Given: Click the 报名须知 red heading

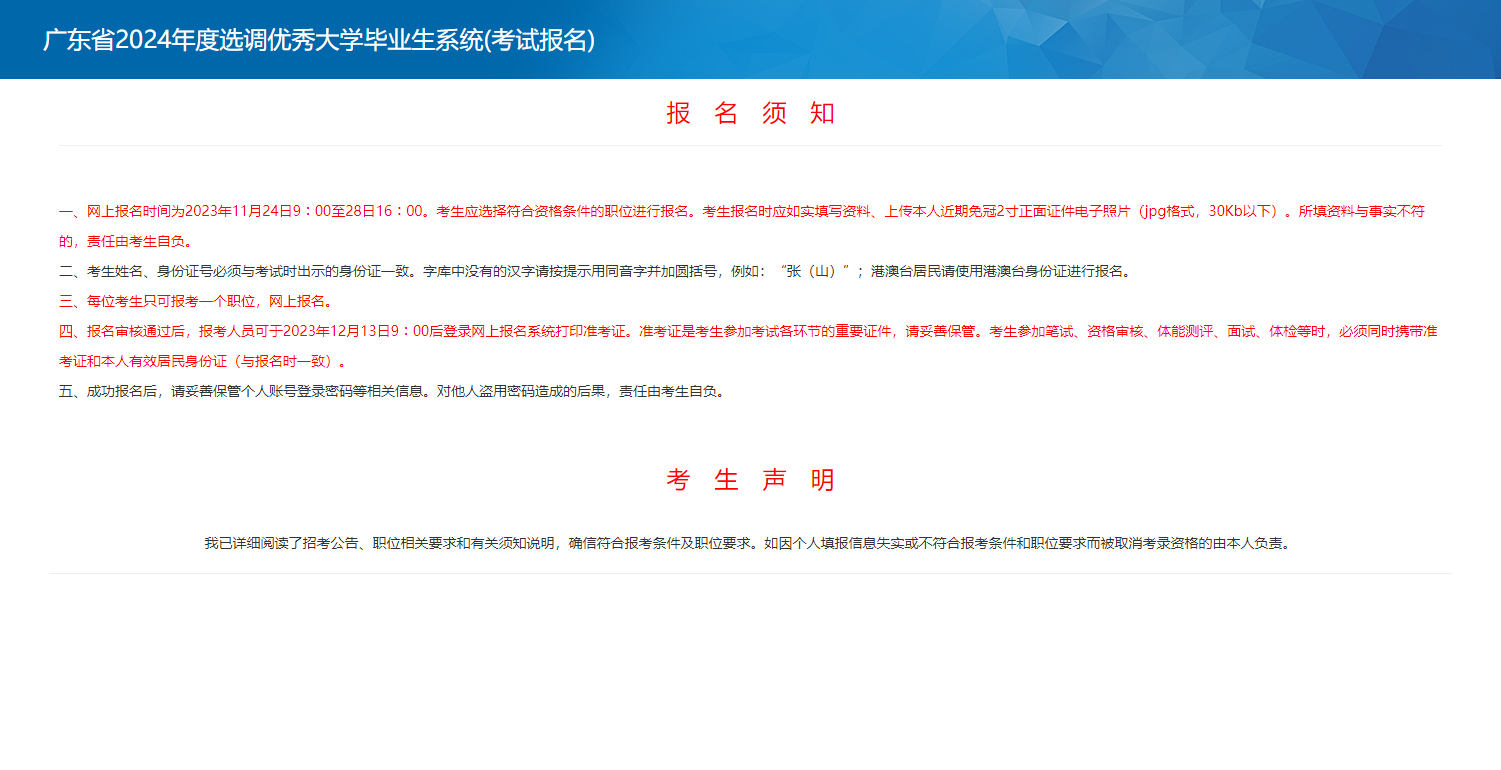Looking at the screenshot, I should [x=750, y=113].
